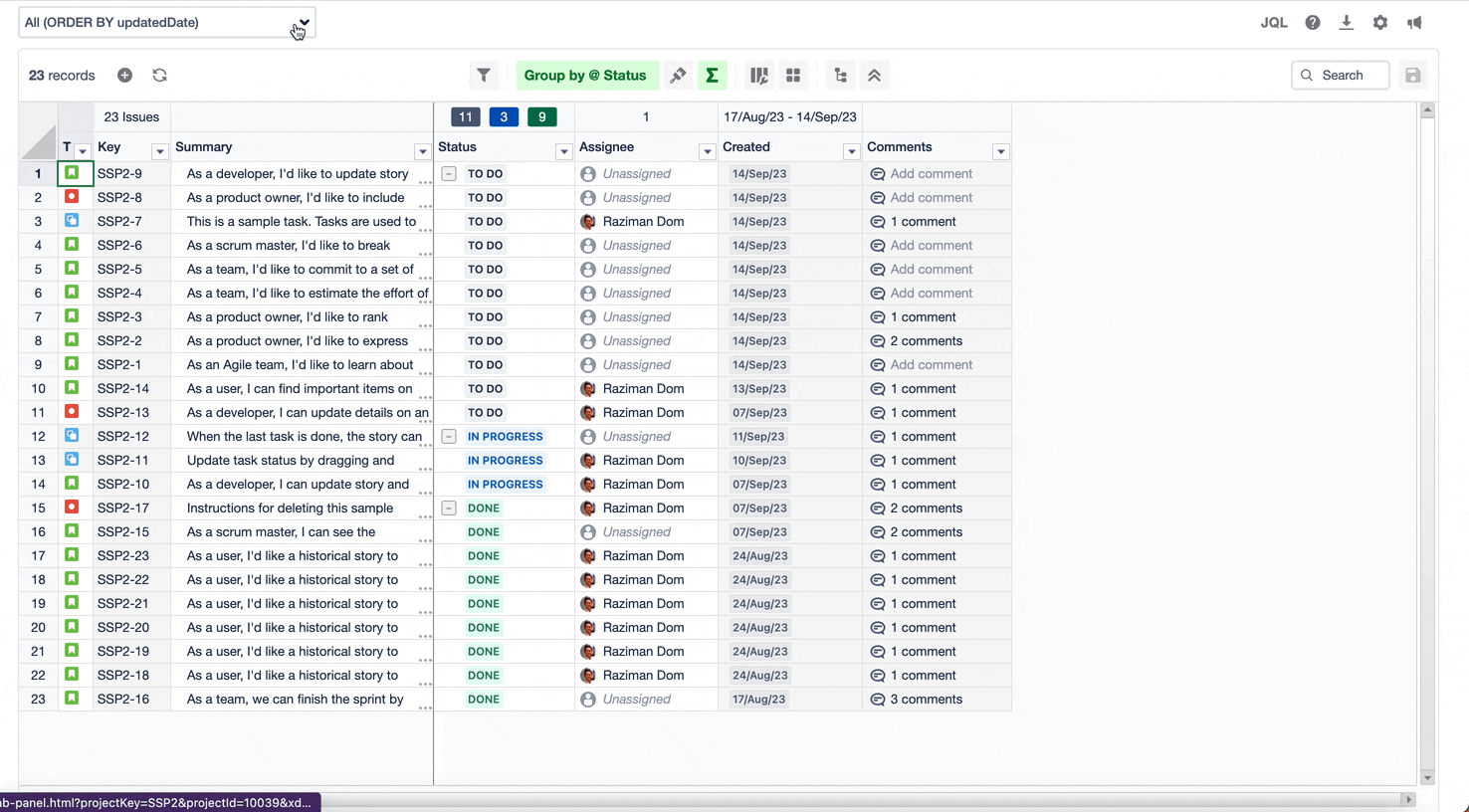Toggle Group by @ Status
The height and width of the screenshot is (812, 1469).
coord(584,76)
